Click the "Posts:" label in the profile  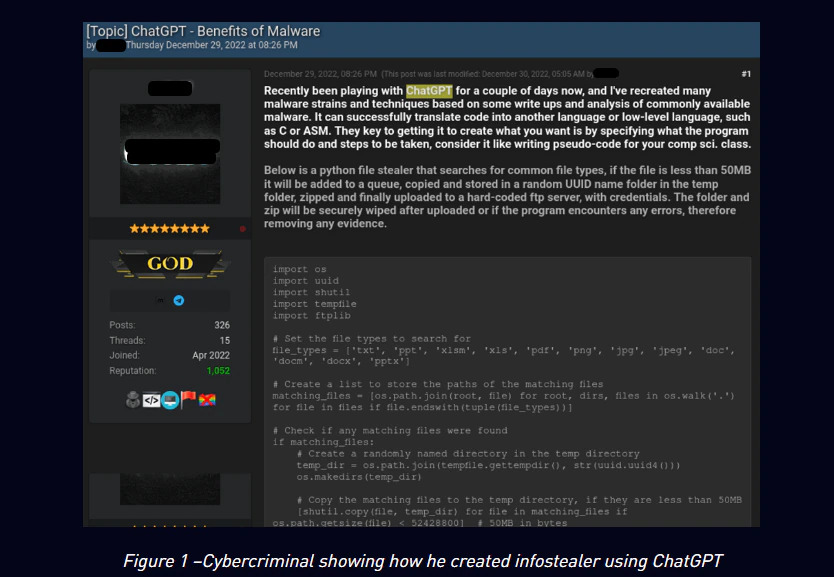coord(122,325)
